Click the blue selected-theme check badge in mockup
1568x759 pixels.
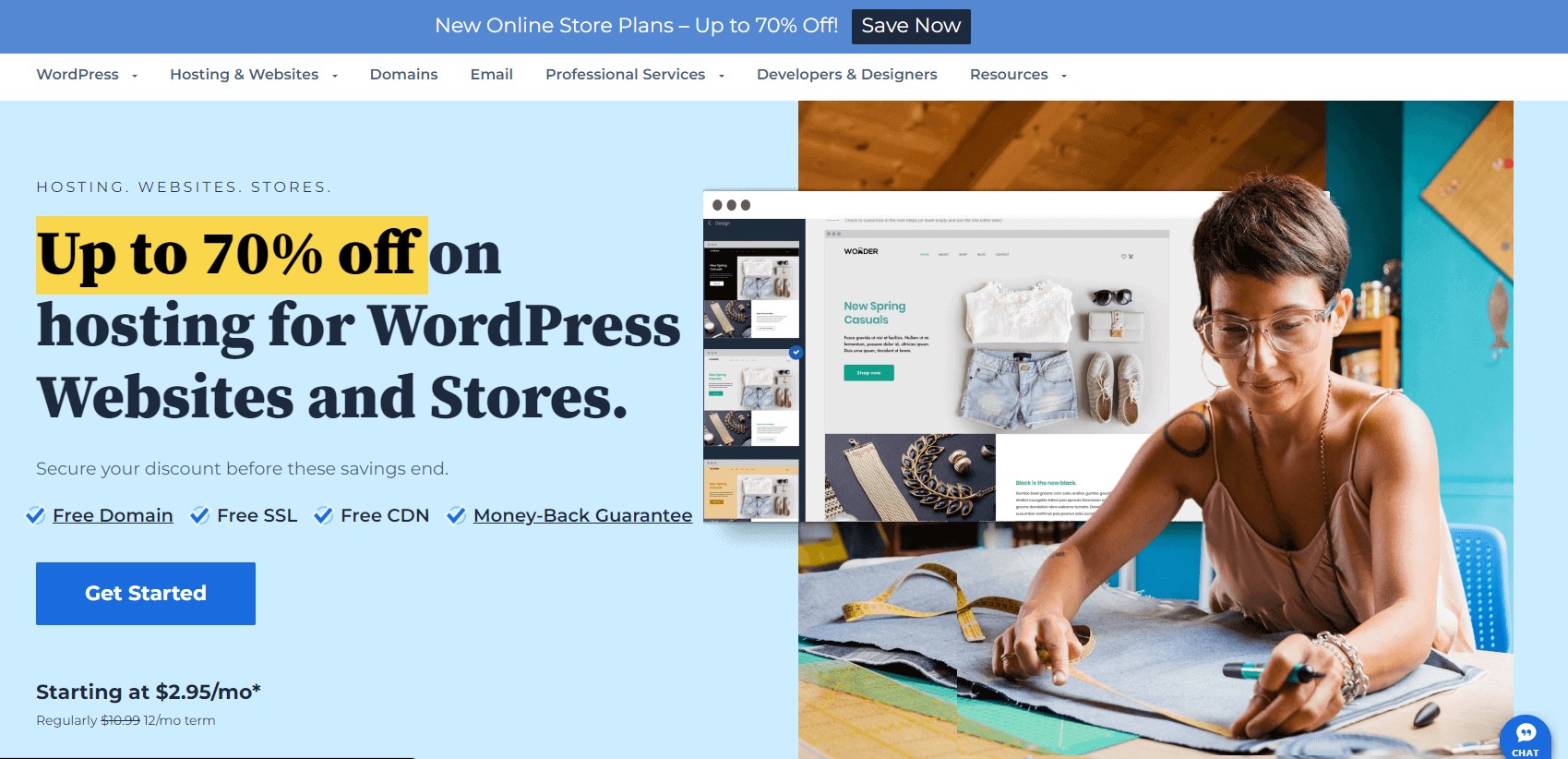coord(796,352)
